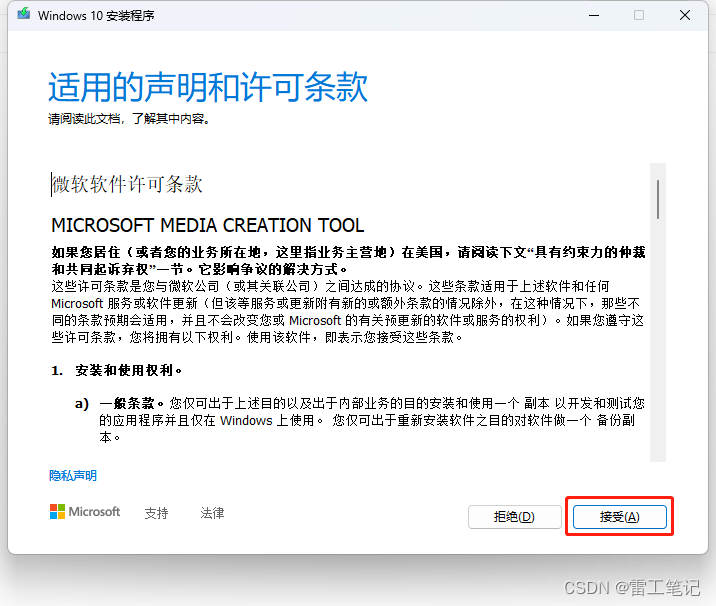Click the disabled maximize button in title bar

[639, 15]
